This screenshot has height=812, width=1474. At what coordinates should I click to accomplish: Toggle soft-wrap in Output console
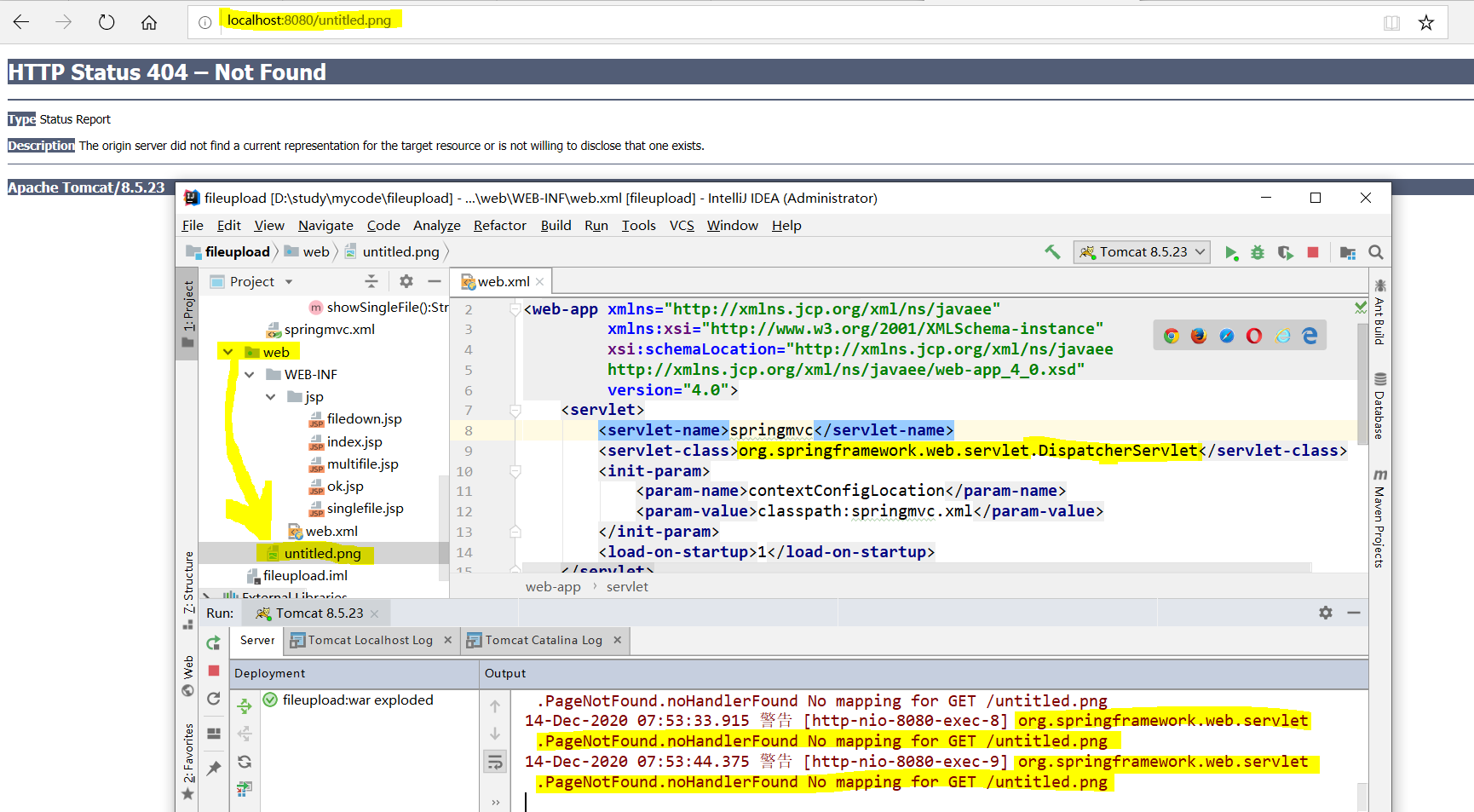[495, 762]
